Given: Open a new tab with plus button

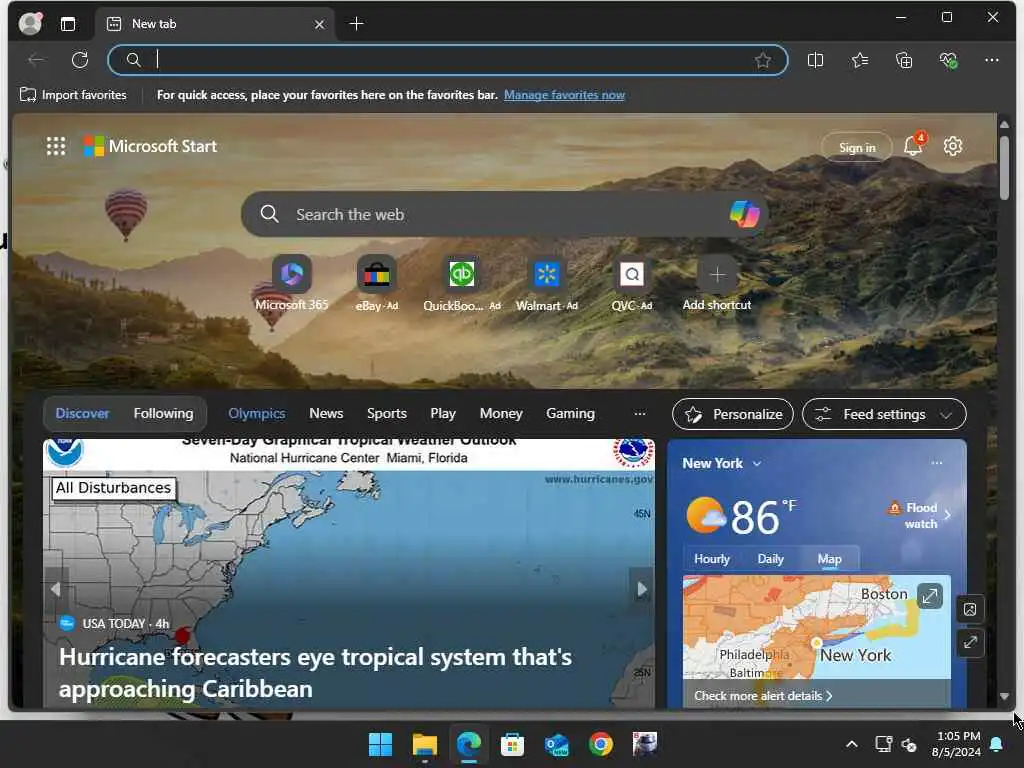Looking at the screenshot, I should click(357, 24).
